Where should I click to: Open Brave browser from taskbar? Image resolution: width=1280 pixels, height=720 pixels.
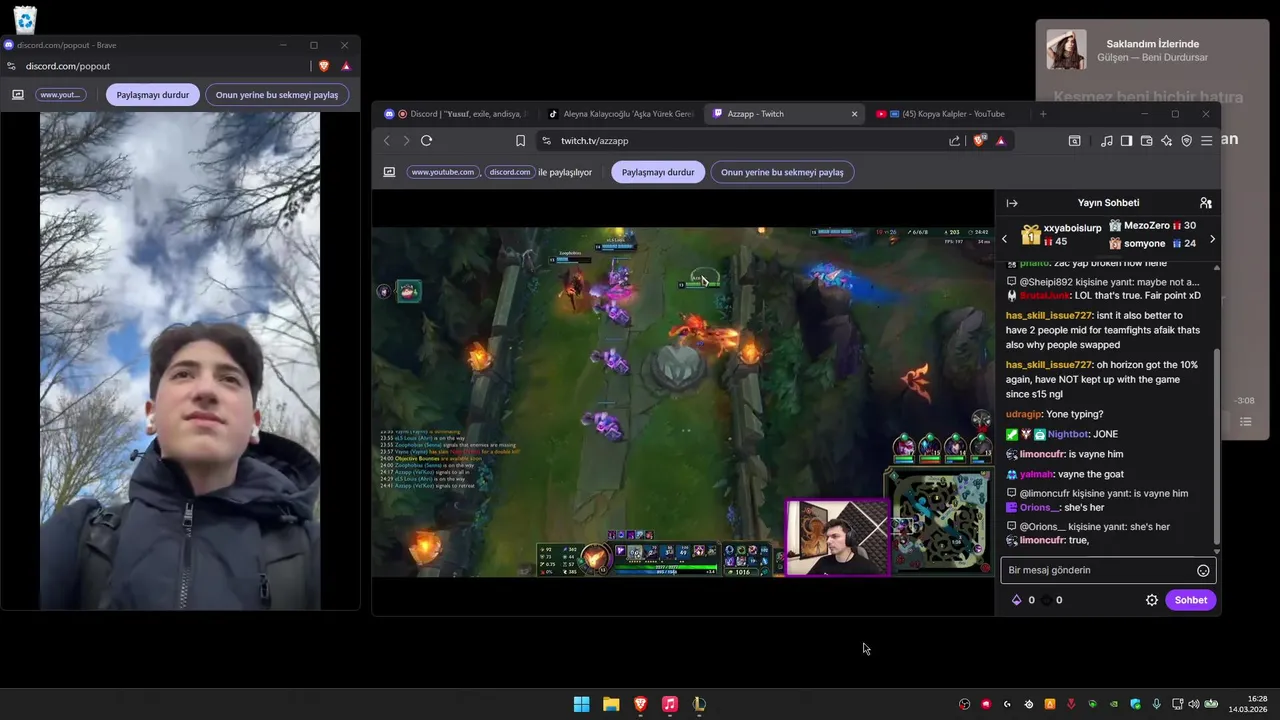(x=640, y=704)
